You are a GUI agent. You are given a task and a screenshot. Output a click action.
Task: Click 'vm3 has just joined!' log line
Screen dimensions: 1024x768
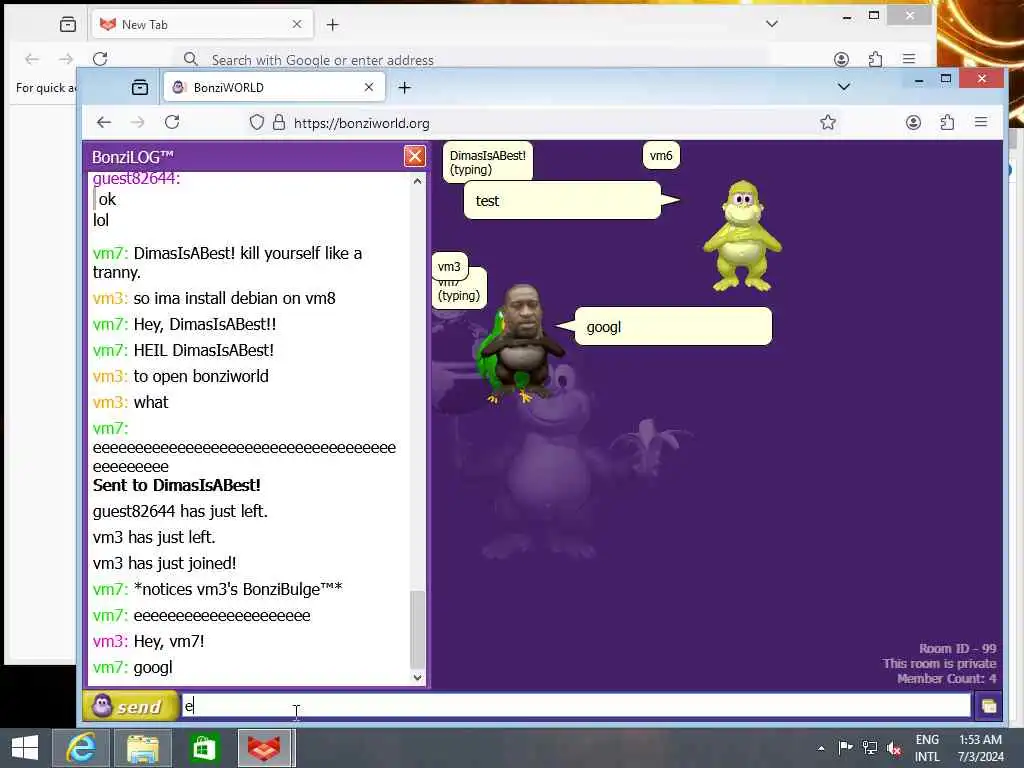pos(165,564)
